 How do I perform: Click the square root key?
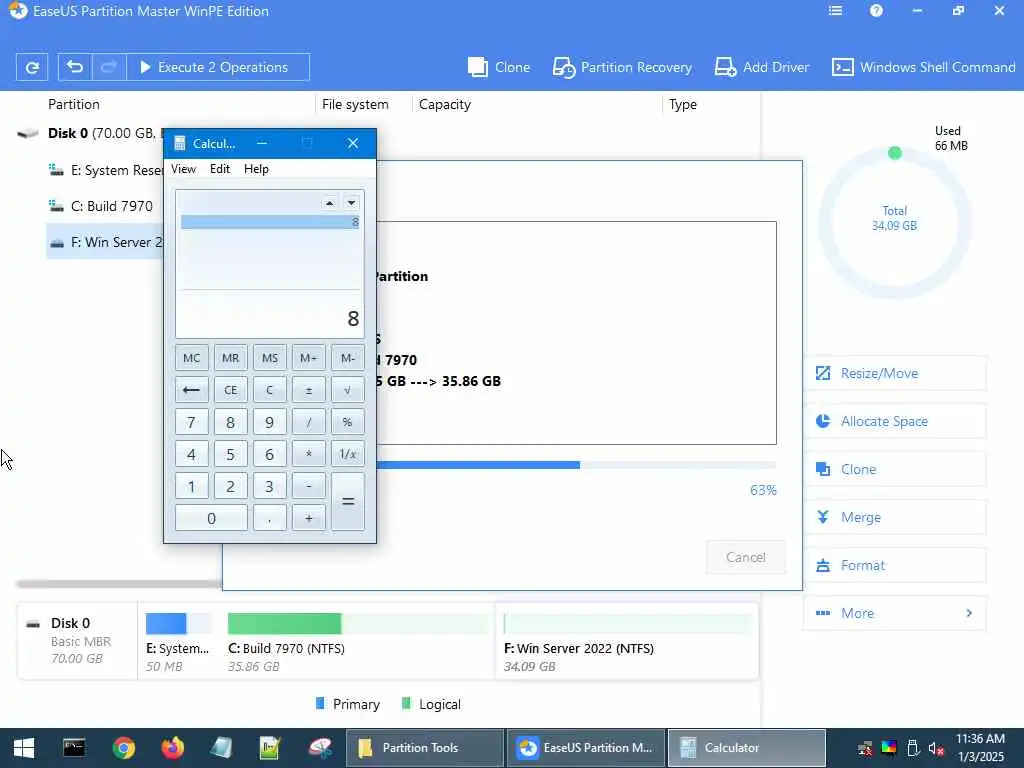347,390
